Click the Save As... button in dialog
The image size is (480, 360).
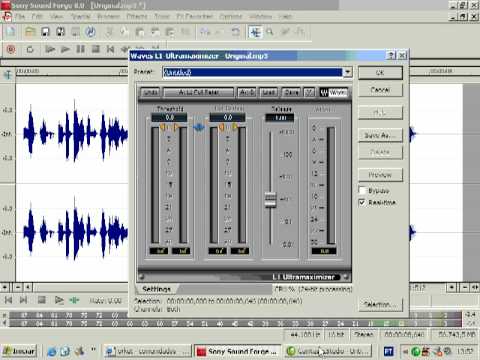[380, 135]
